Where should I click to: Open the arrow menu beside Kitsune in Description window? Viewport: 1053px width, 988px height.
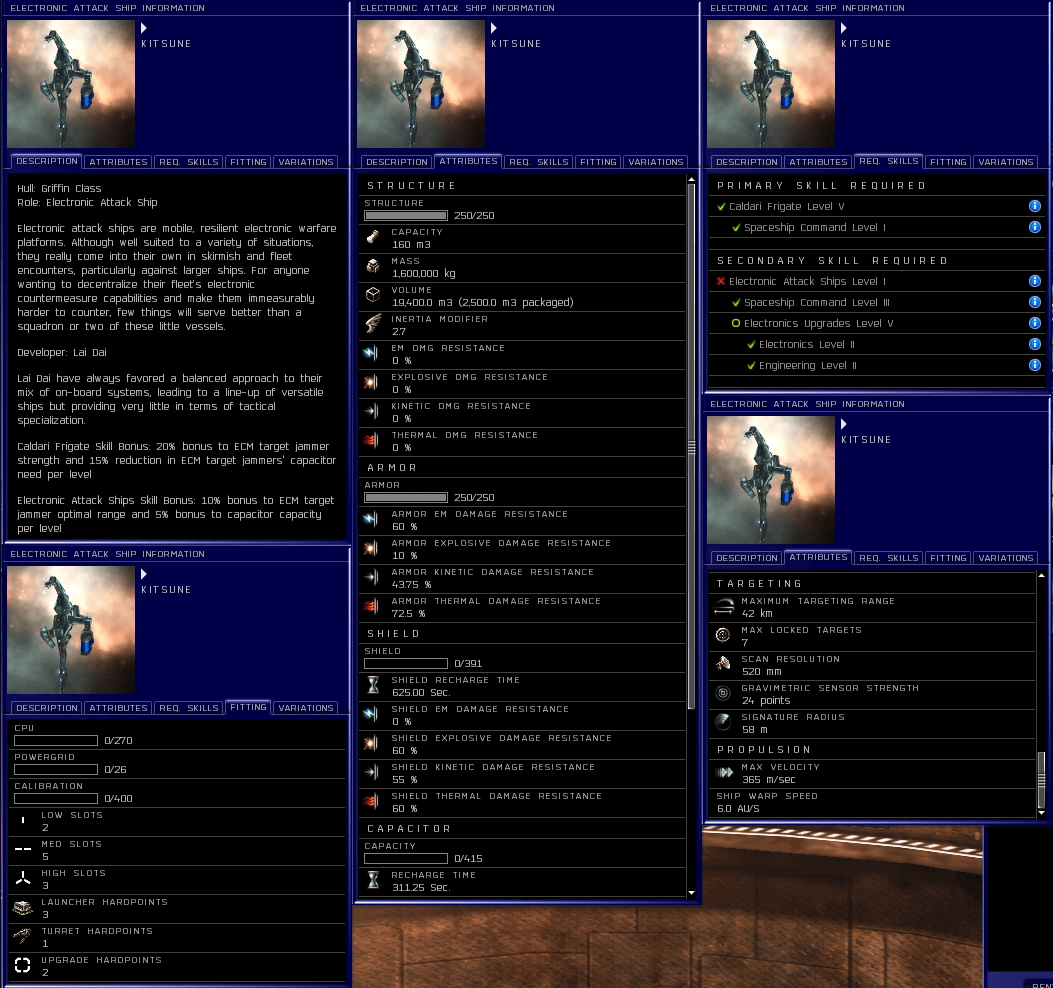[x=144, y=28]
